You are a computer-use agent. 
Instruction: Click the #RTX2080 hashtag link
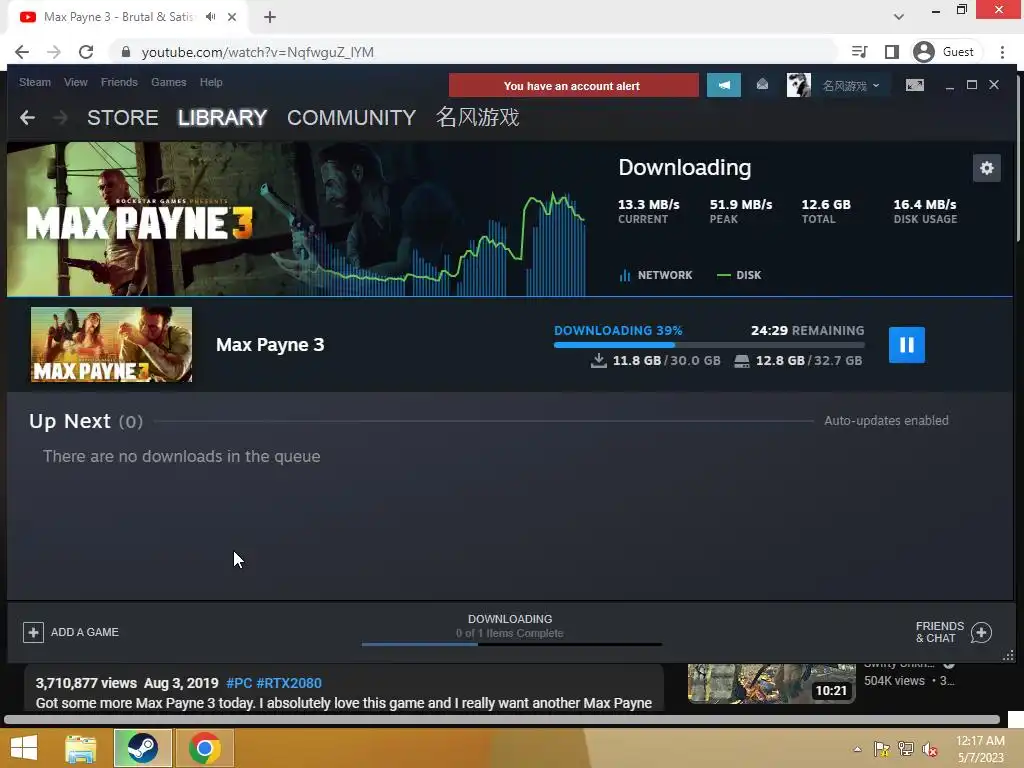coord(289,683)
